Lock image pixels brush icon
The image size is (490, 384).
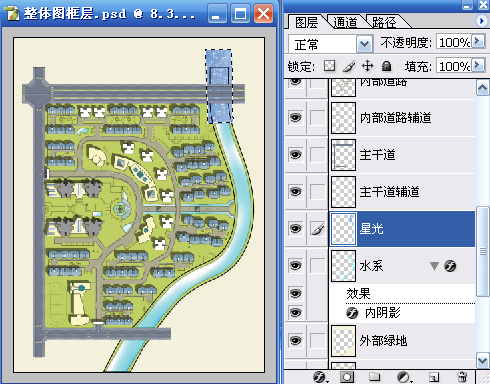coord(349,66)
